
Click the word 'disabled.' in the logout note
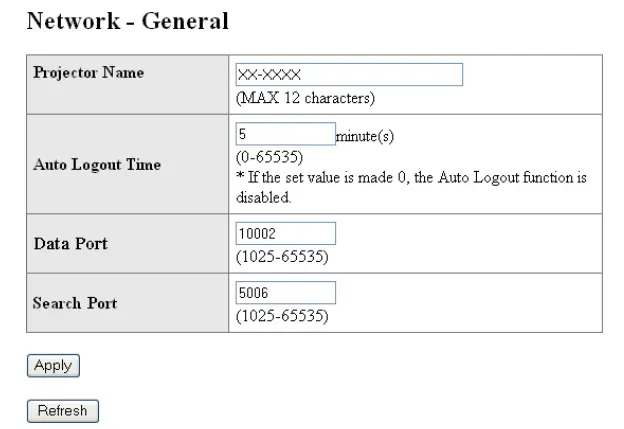[263, 196]
